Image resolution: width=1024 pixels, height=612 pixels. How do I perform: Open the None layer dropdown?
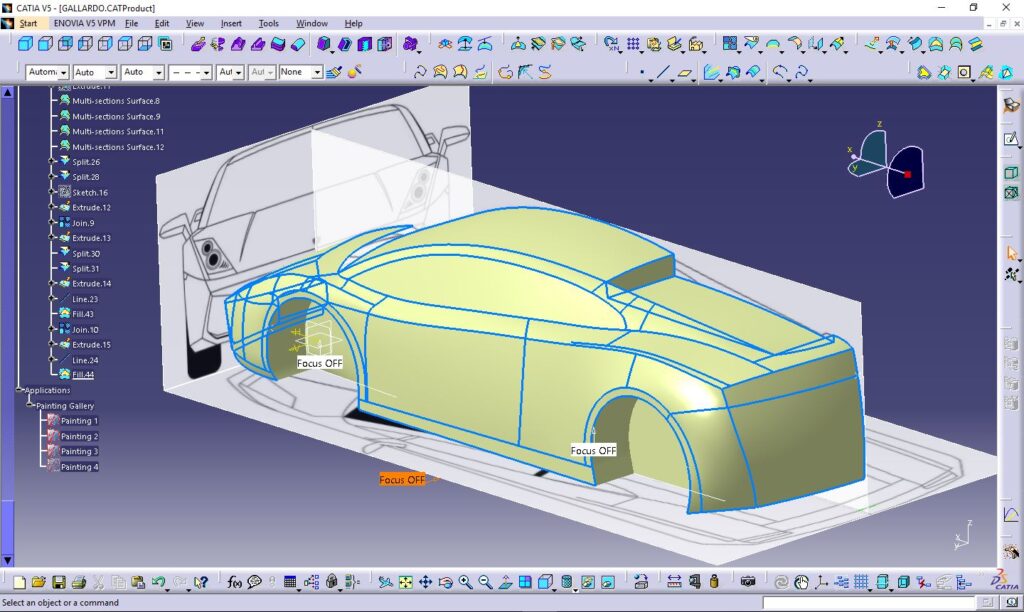point(316,72)
